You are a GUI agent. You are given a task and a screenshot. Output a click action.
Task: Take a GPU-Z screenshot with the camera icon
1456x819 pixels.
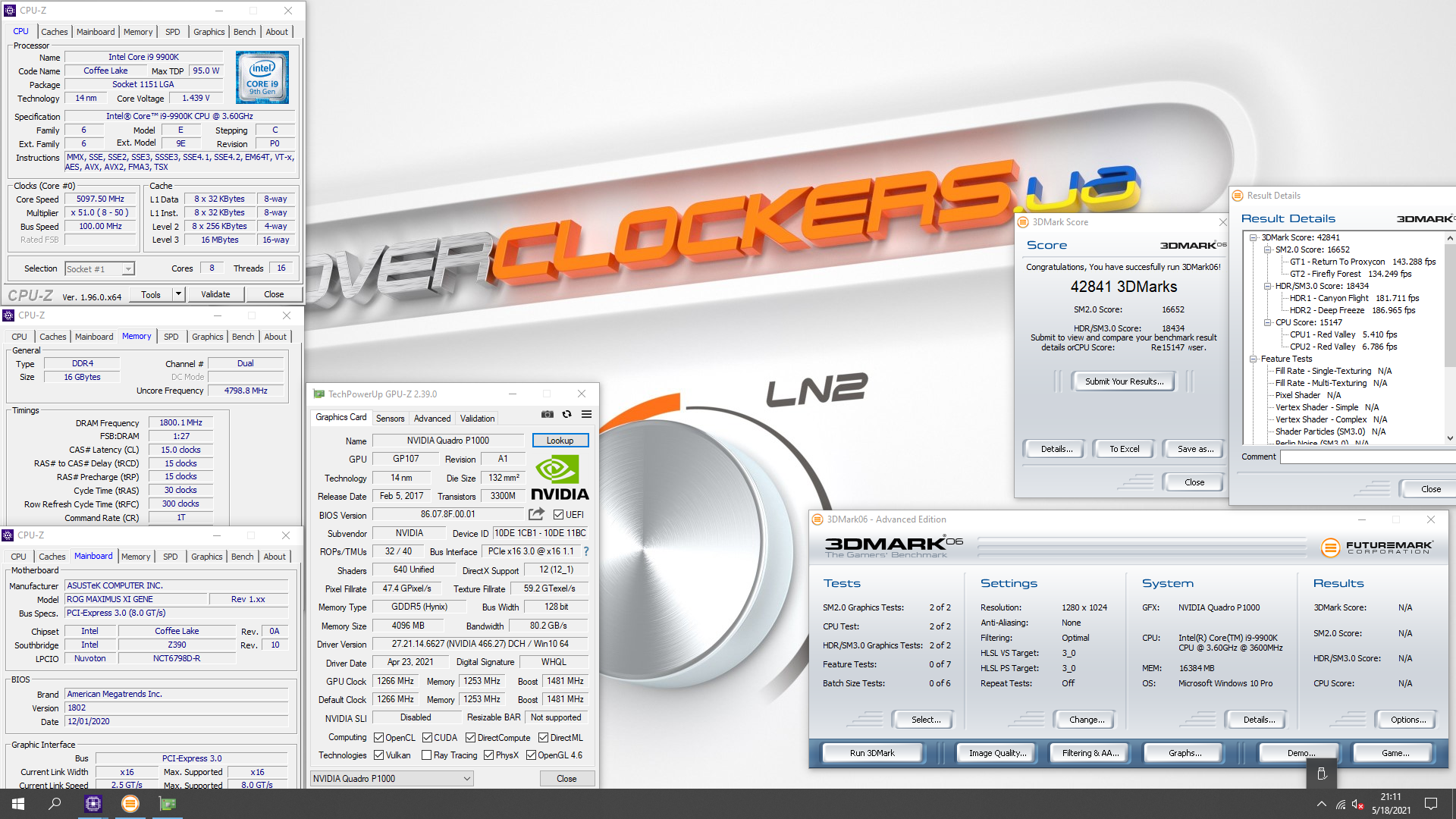pyautogui.click(x=547, y=414)
